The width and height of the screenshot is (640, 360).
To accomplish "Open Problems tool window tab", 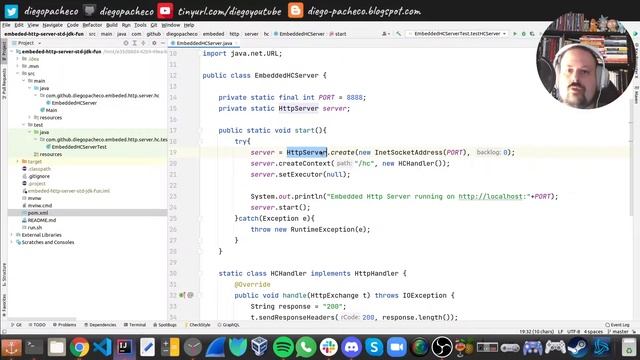I will tap(64, 325).
